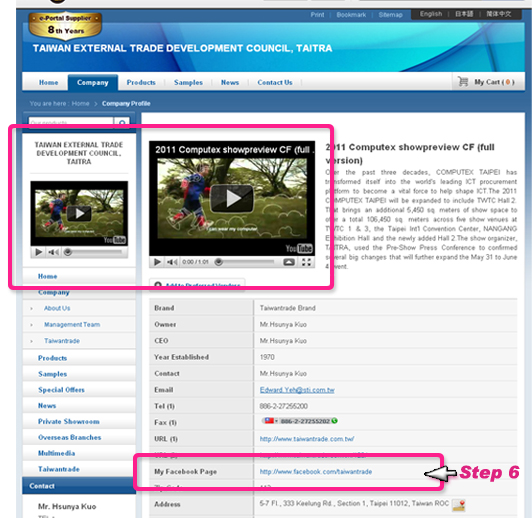Switch language to Simplified Chinese

[x=499, y=14]
